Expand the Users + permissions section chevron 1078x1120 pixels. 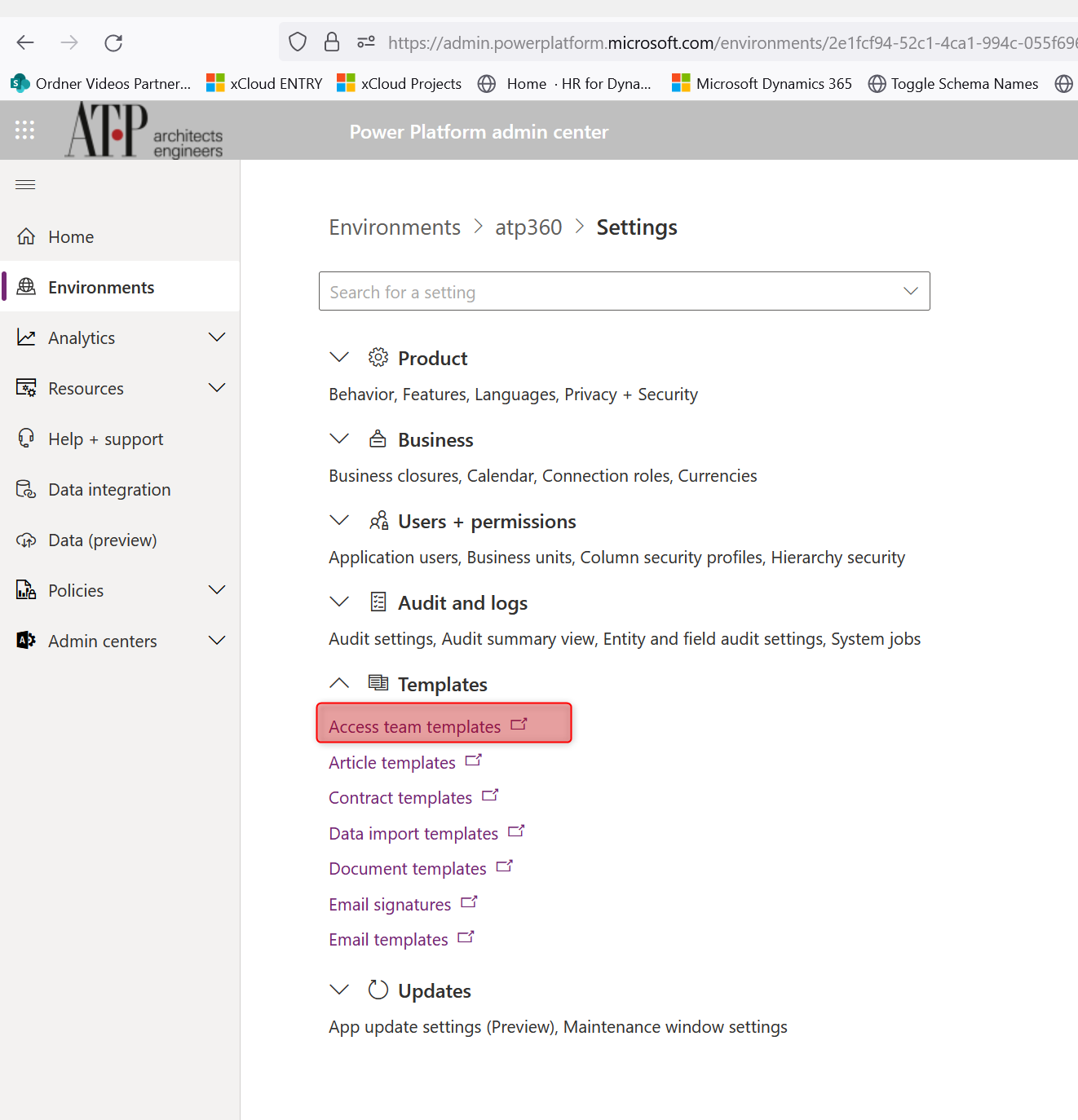[x=339, y=520]
